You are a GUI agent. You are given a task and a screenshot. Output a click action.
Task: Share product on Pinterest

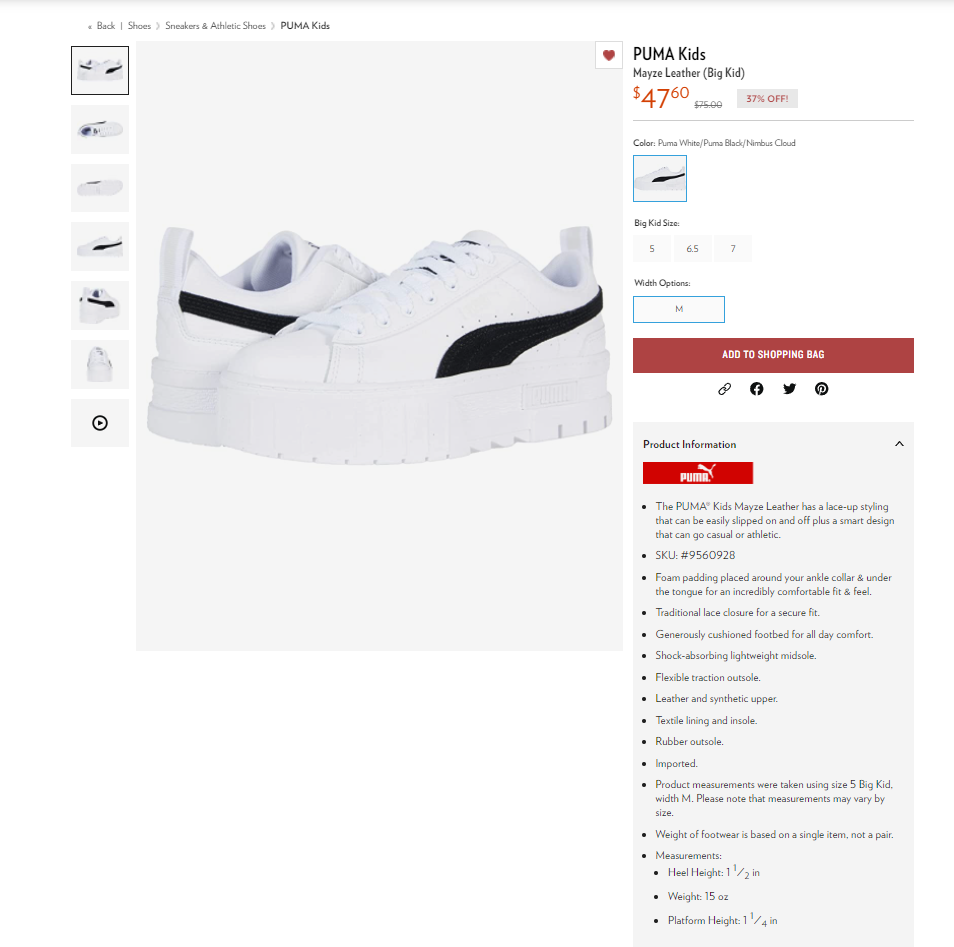coord(821,389)
